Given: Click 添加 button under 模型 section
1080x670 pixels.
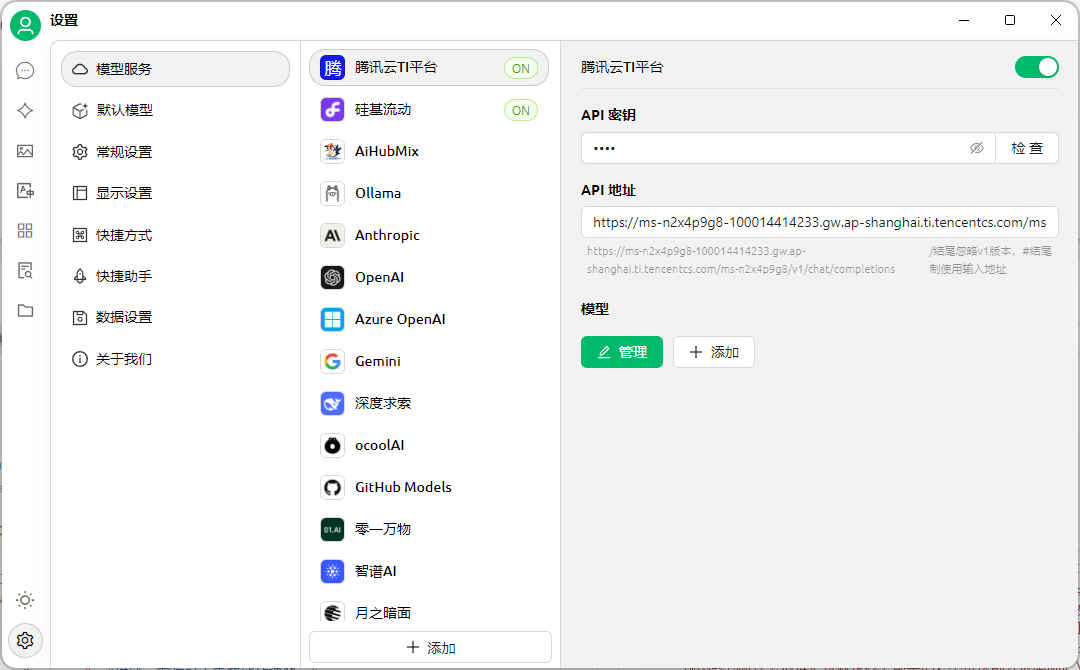Looking at the screenshot, I should (x=714, y=352).
